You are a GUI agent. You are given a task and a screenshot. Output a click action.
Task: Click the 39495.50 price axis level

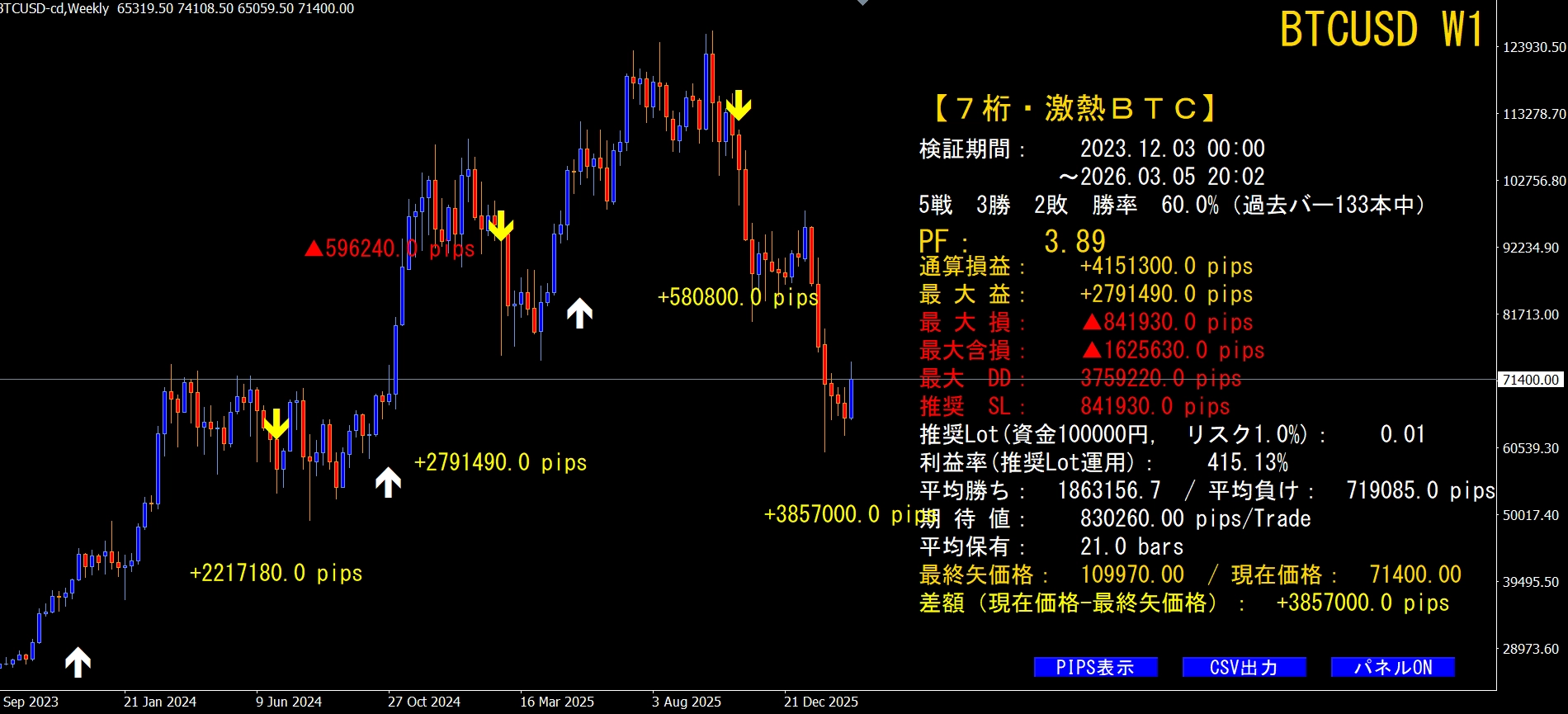tap(1531, 582)
